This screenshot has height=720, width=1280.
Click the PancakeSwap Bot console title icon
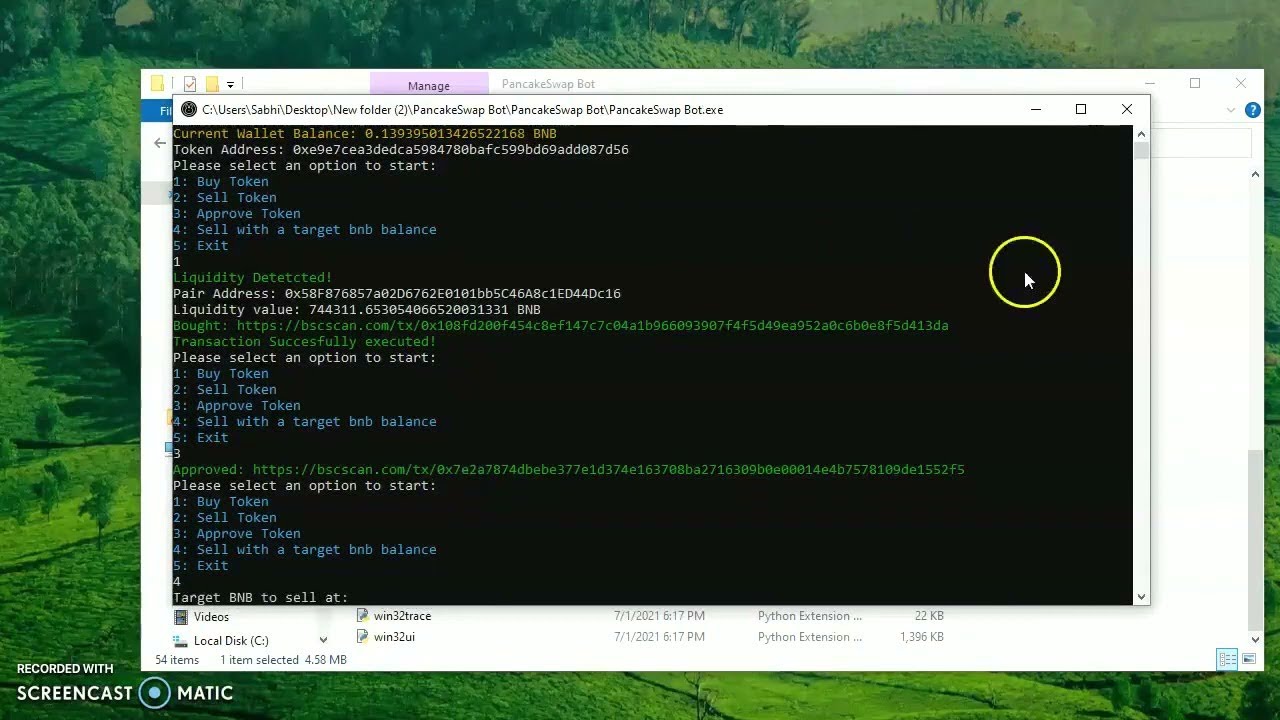pyautogui.click(x=189, y=110)
